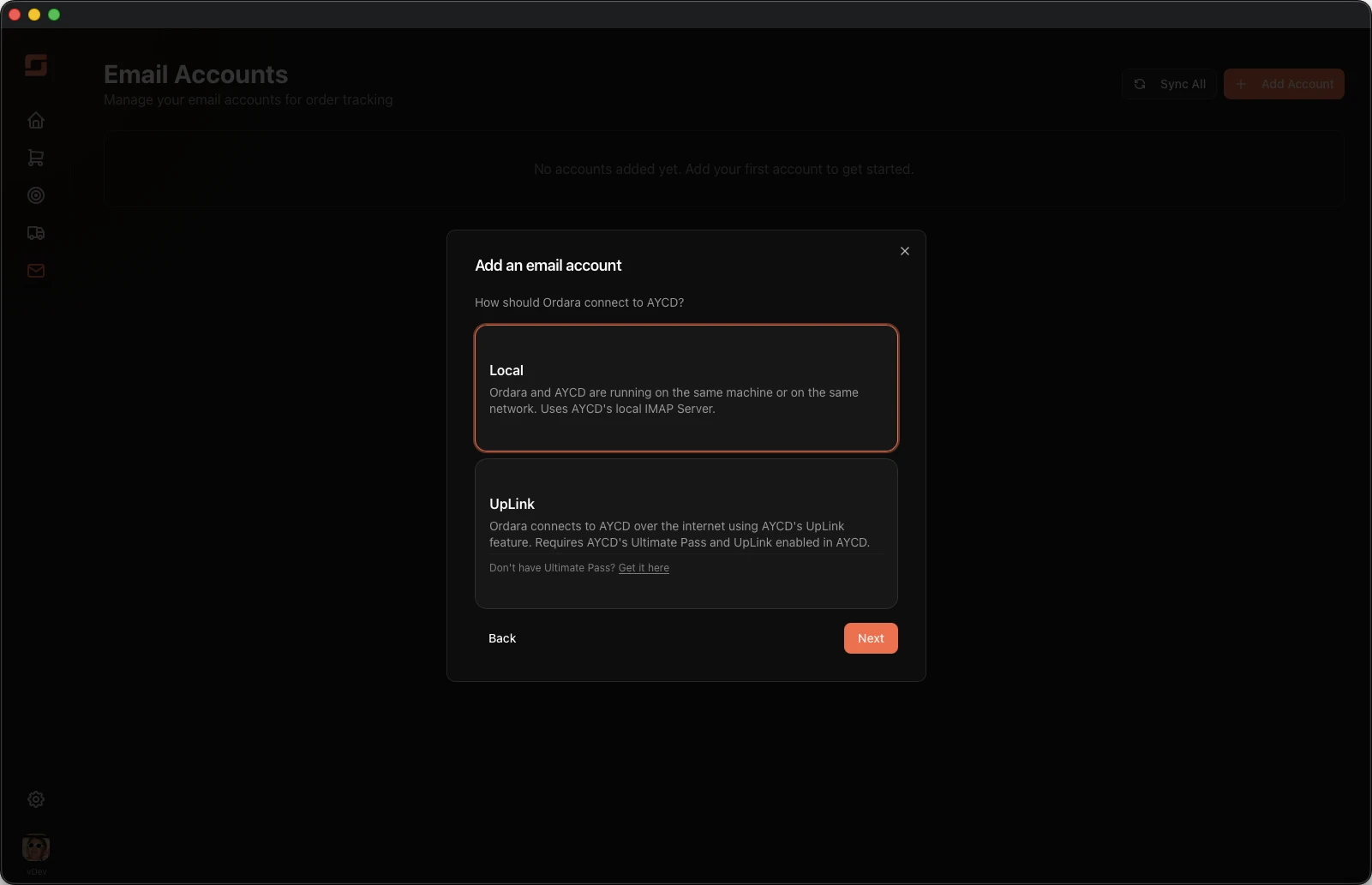This screenshot has height=885, width=1372.
Task: Open the Email mail sidebar icon
Action: [36, 271]
